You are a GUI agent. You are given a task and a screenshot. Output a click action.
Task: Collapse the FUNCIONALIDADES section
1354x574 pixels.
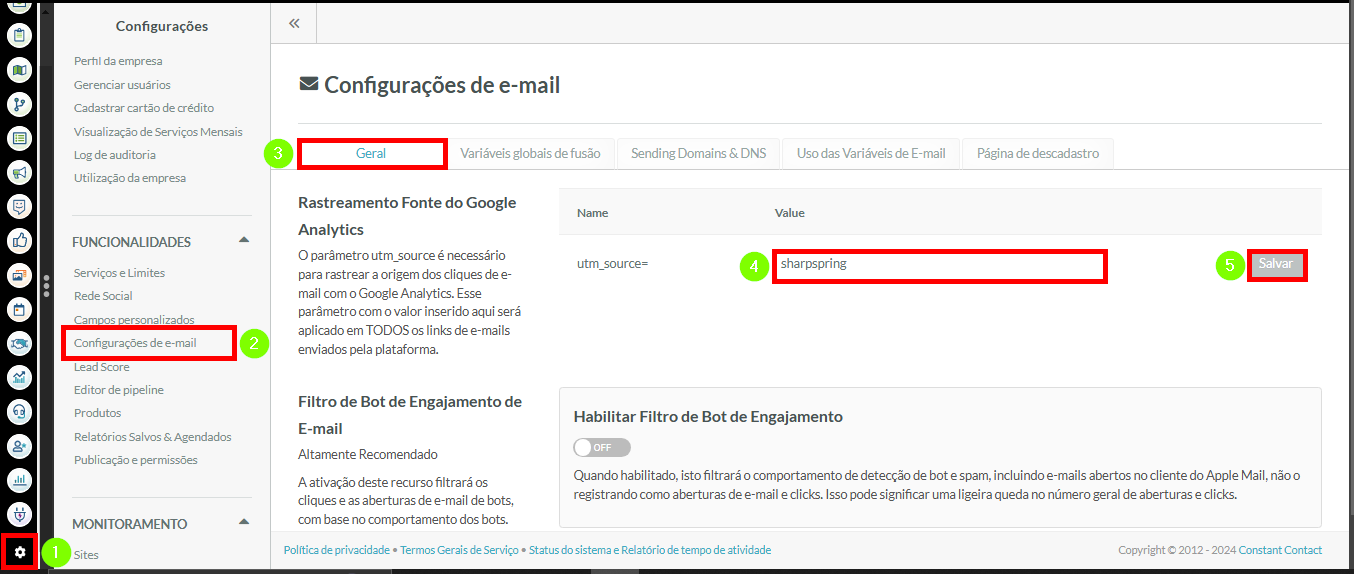[244, 241]
